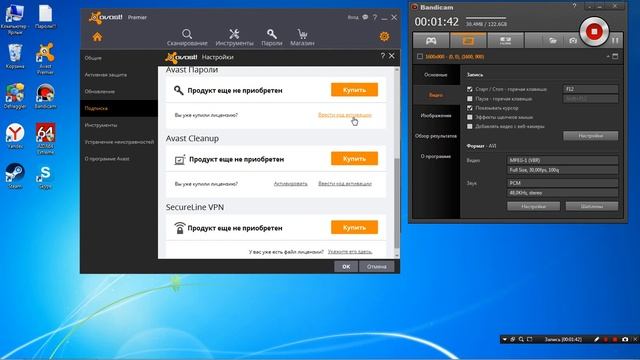Click the Bandicam disk space progress bar
640x360 pixels.
(x=486, y=18)
